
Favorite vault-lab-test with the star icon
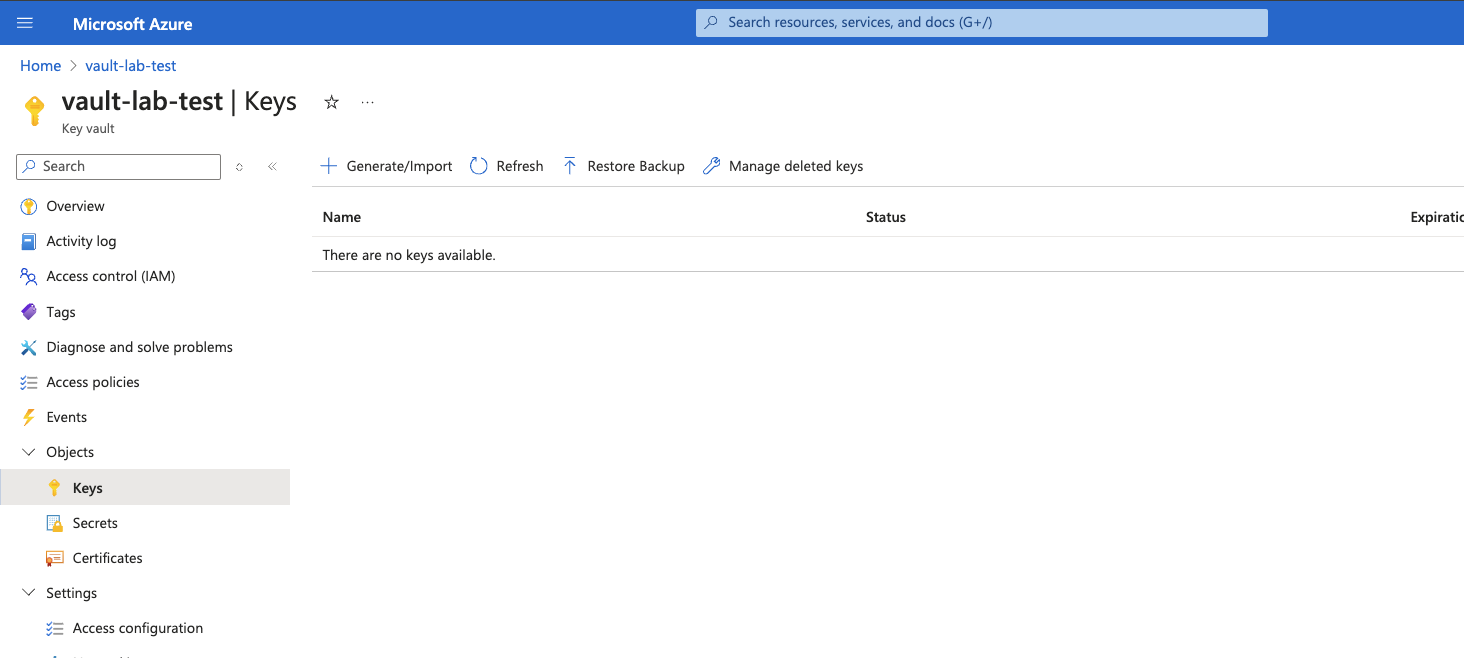(332, 102)
